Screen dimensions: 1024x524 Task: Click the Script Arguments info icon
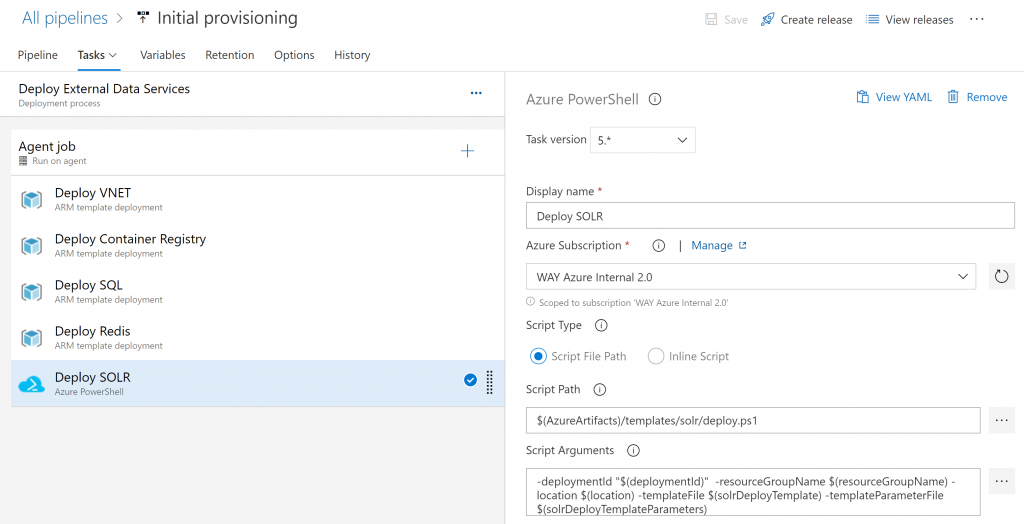(x=633, y=450)
